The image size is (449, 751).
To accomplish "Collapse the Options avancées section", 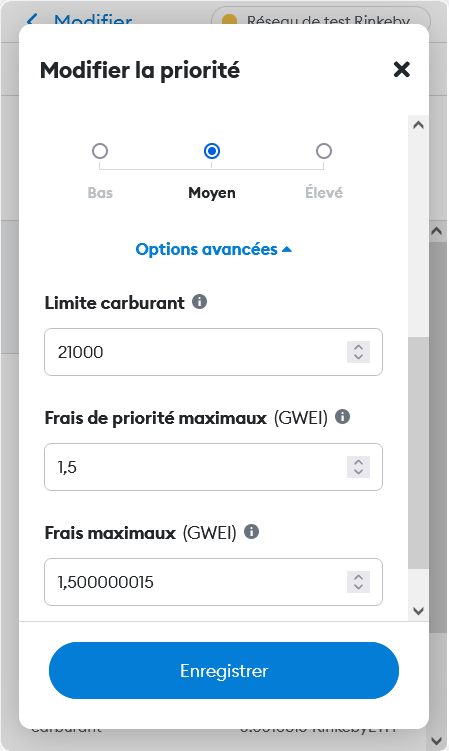I will click(214, 249).
